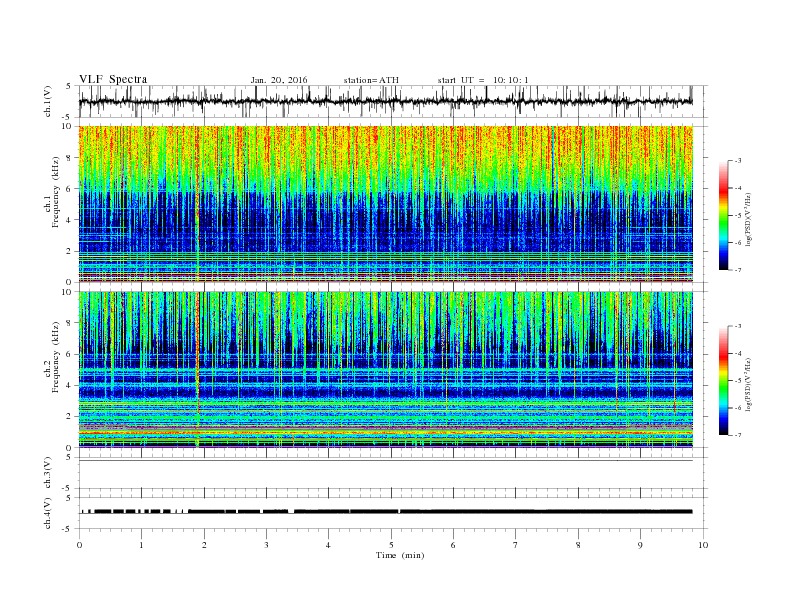Click inside the ch.1 spectrogram panel
The width and height of the screenshot is (792, 612).
[385, 204]
